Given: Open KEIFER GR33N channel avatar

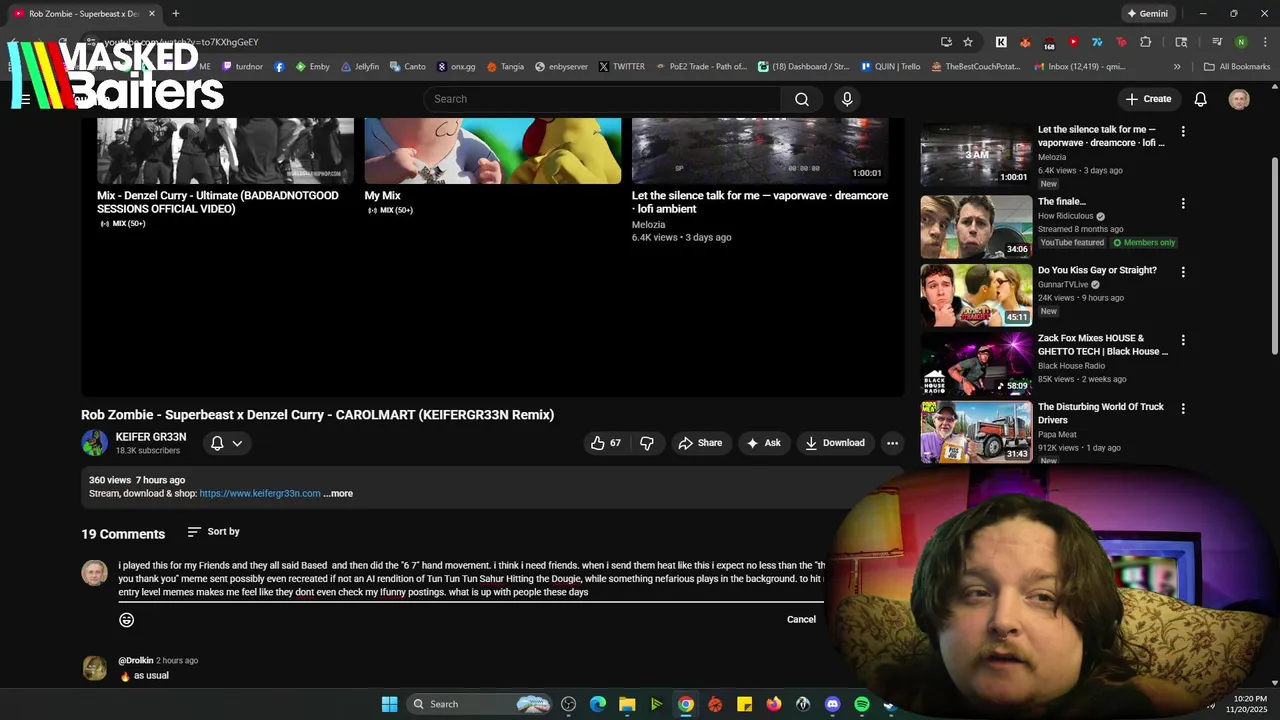Looking at the screenshot, I should tap(94, 443).
